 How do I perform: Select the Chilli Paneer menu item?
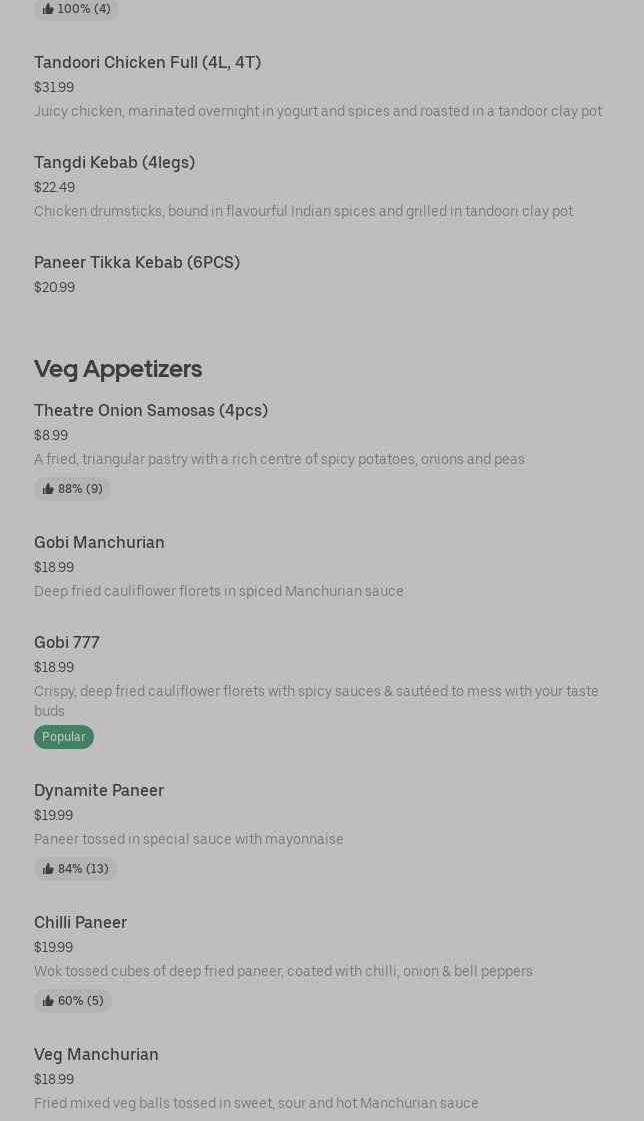pos(80,923)
